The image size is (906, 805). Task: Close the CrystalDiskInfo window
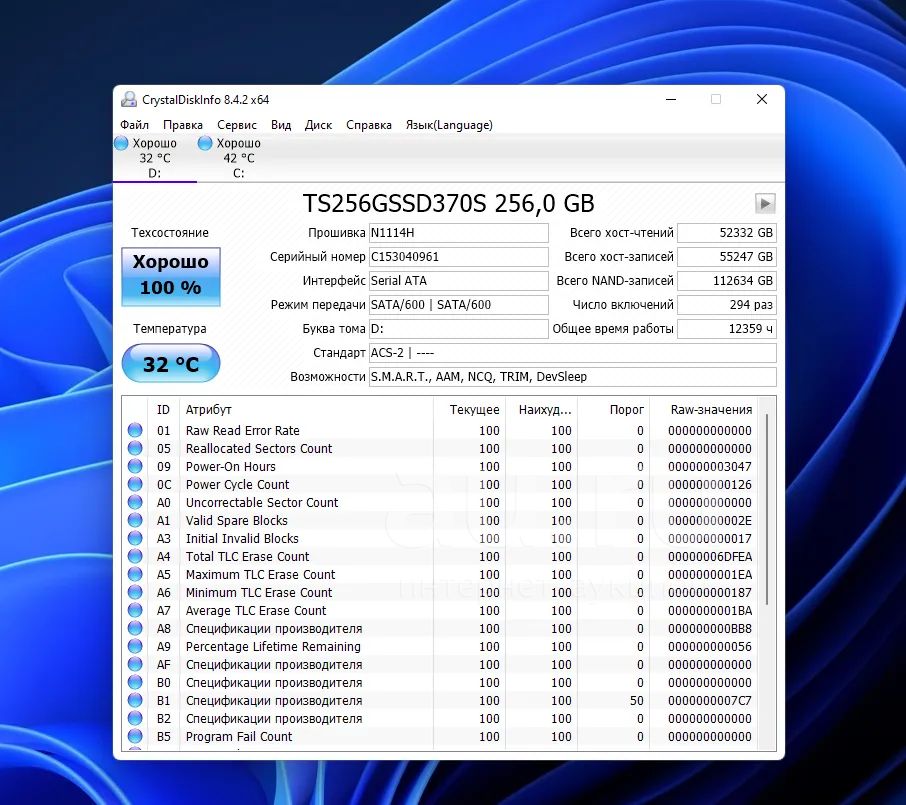[x=762, y=99]
